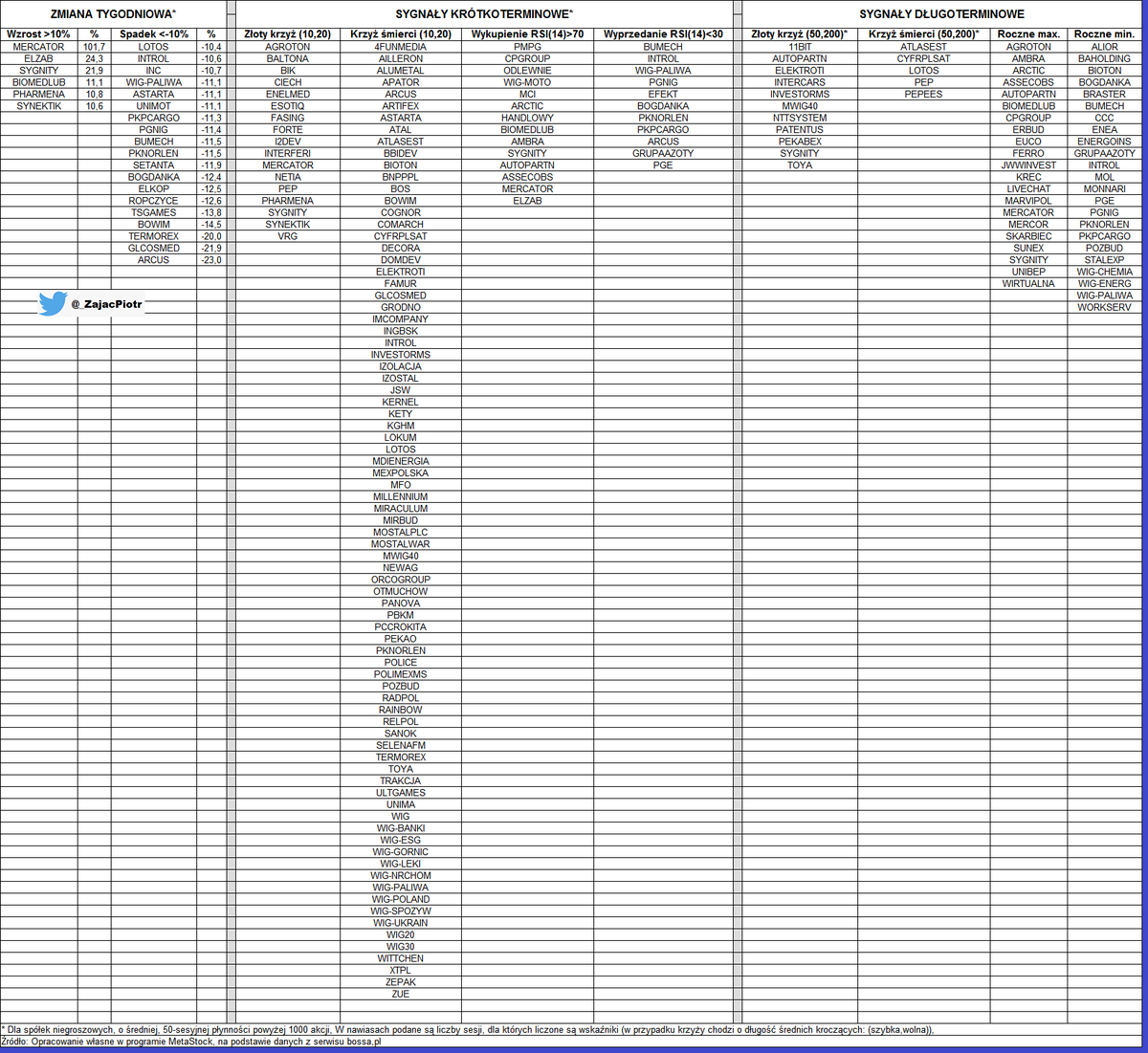The width and height of the screenshot is (1148, 1053).
Task: Click the @_ZajacPiotr Twitter handle
Action: coord(106,305)
